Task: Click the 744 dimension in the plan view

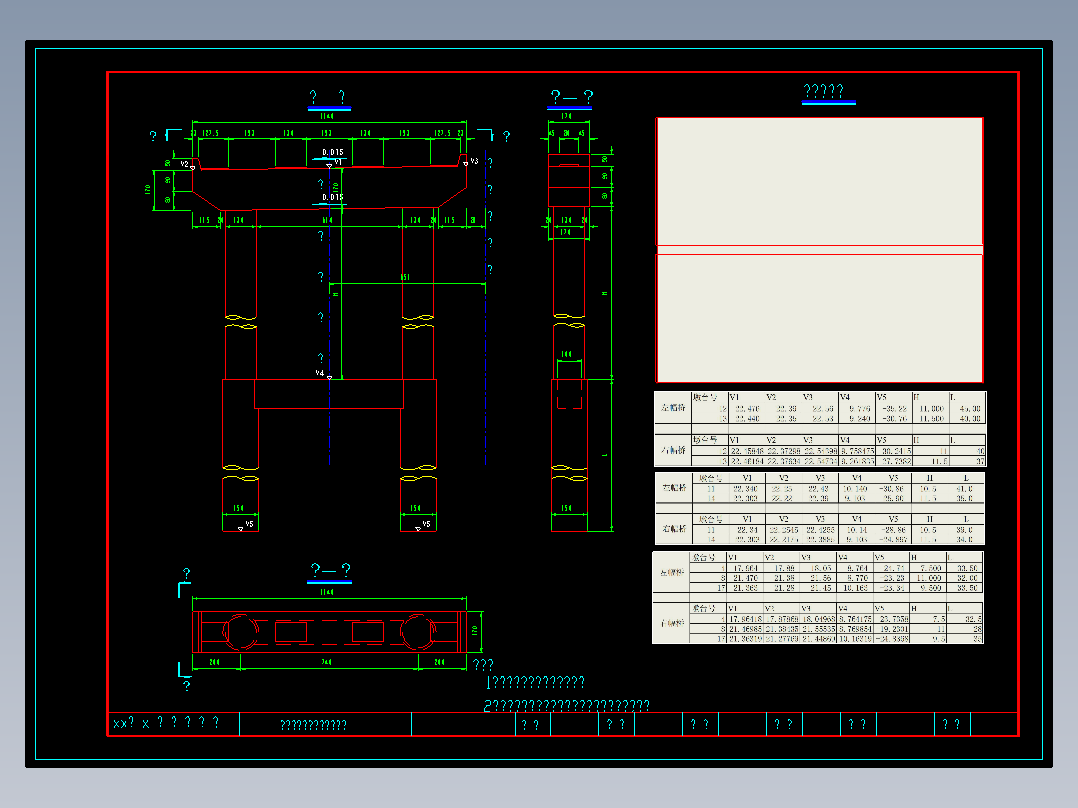Action: [x=327, y=662]
